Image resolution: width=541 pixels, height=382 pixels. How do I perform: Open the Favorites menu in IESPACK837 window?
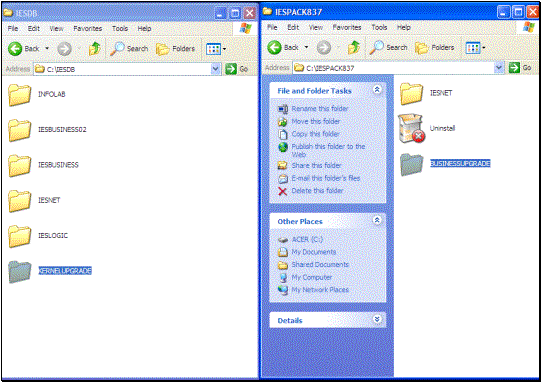347,27
